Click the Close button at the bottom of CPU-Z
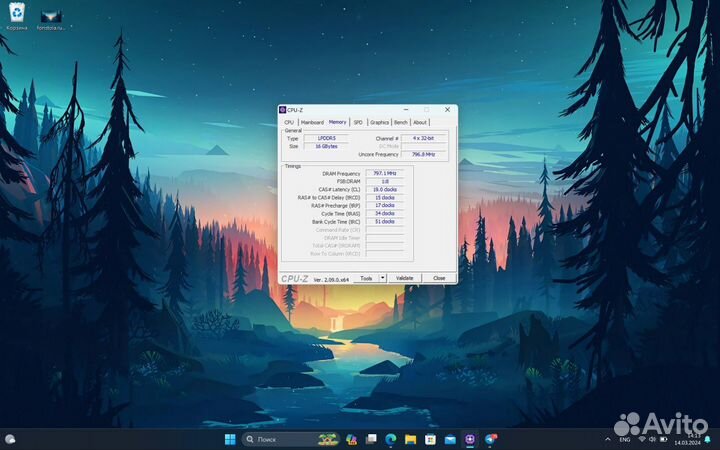Screen dimensions: 720x450 439,278
